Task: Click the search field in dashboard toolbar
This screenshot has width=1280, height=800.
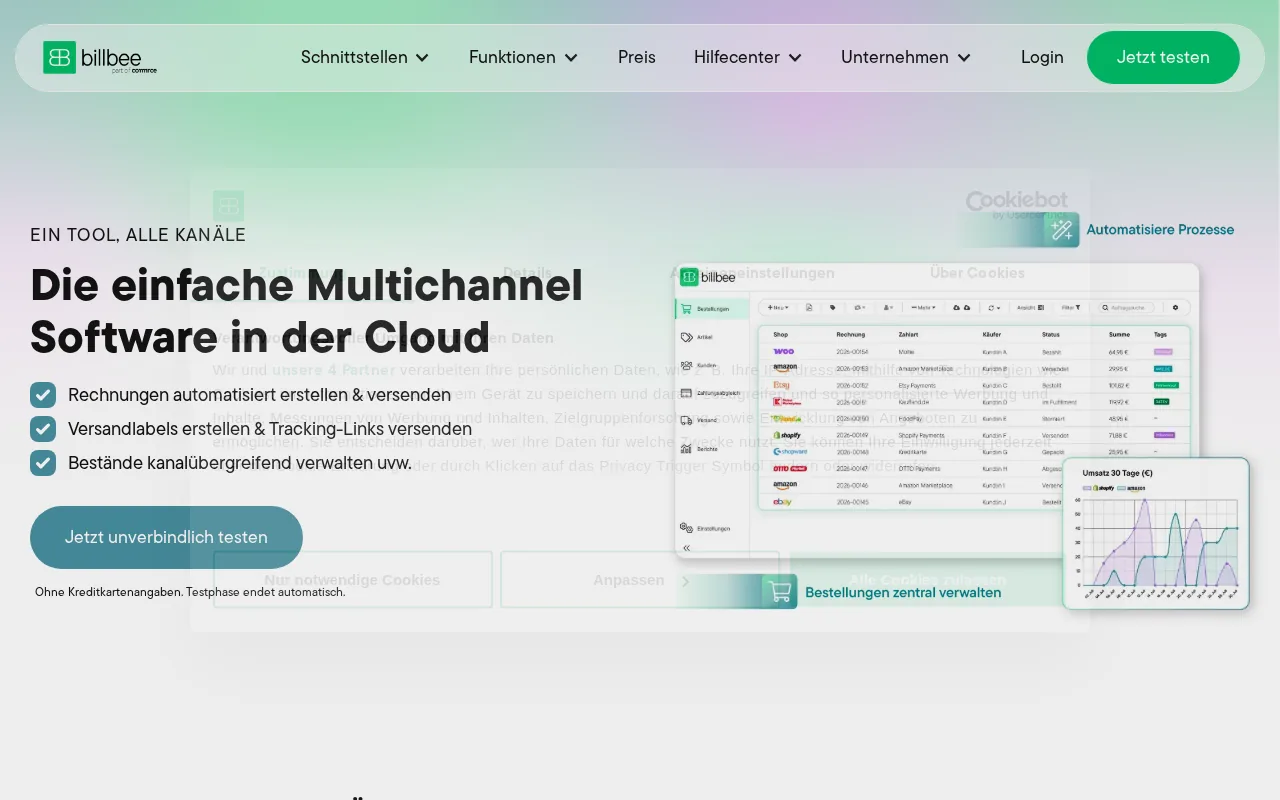Action: click(x=1126, y=308)
